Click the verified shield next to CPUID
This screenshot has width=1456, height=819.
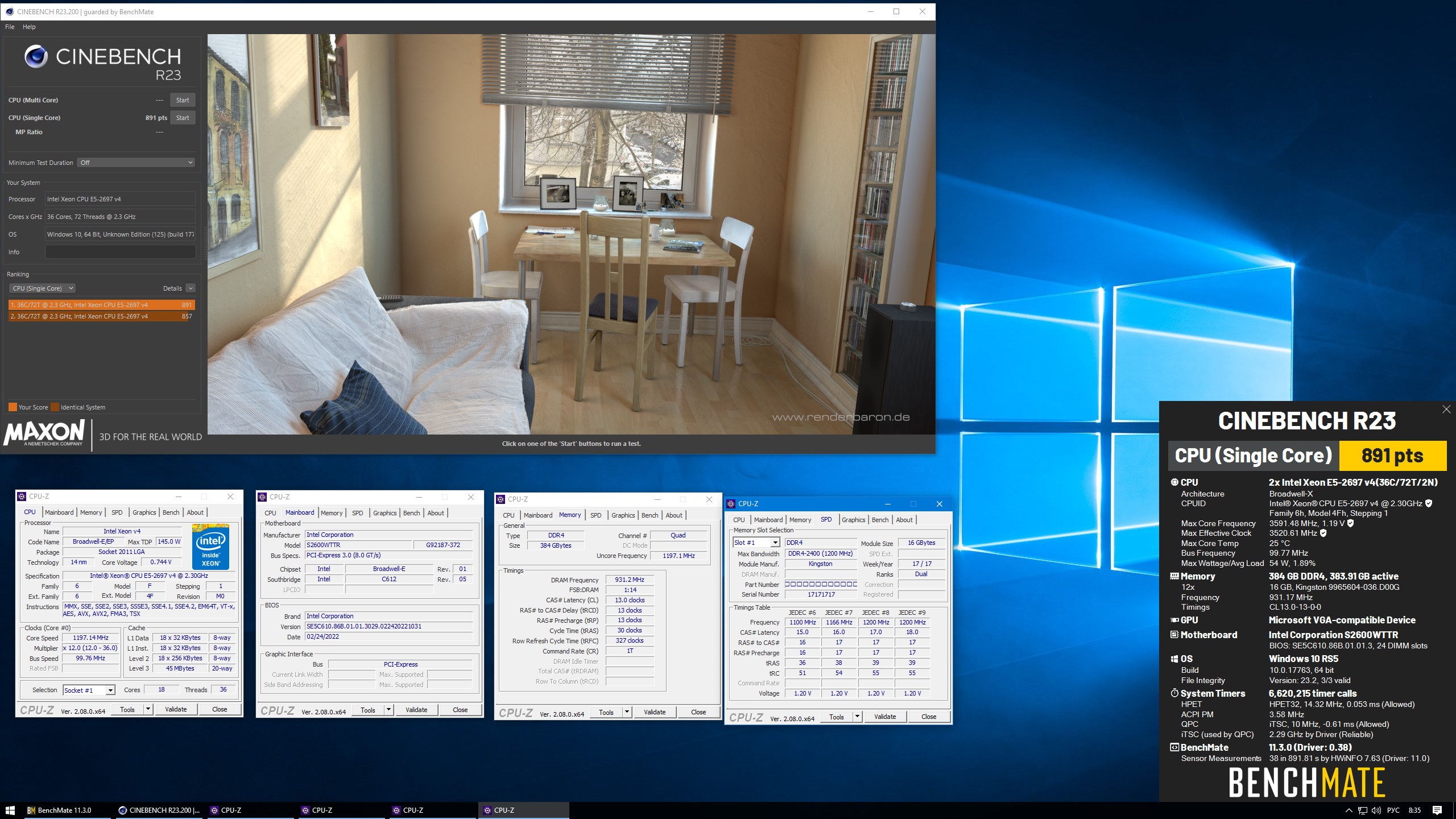click(x=1429, y=503)
